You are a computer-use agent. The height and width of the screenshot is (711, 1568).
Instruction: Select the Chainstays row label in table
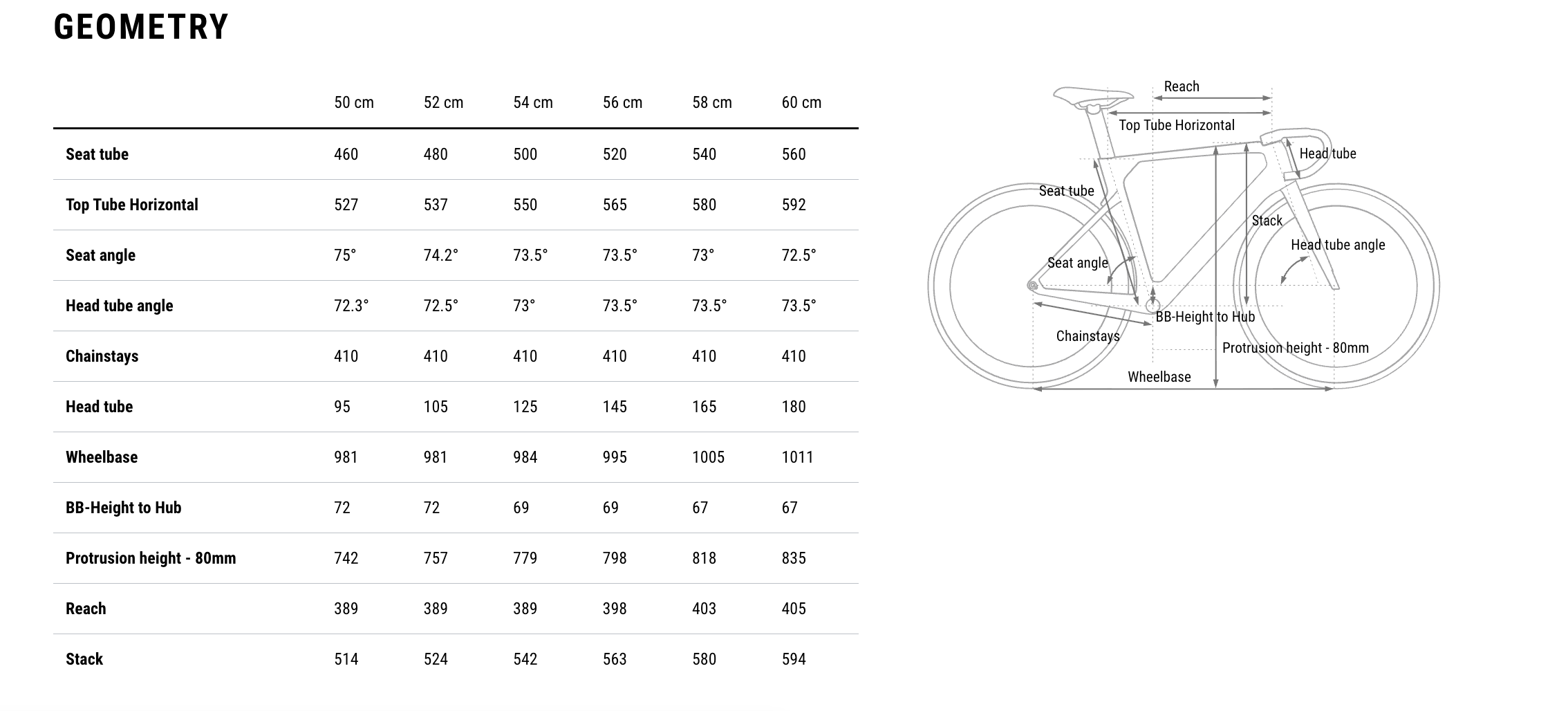click(x=102, y=356)
